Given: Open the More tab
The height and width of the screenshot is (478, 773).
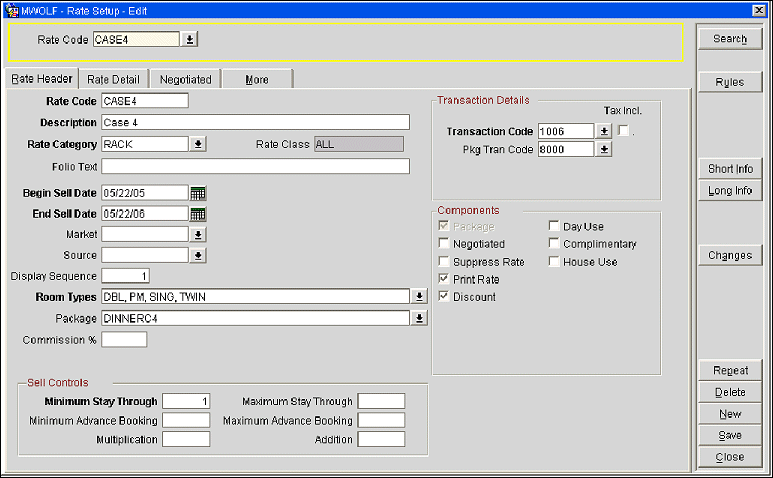Looking at the screenshot, I should coord(257,79).
